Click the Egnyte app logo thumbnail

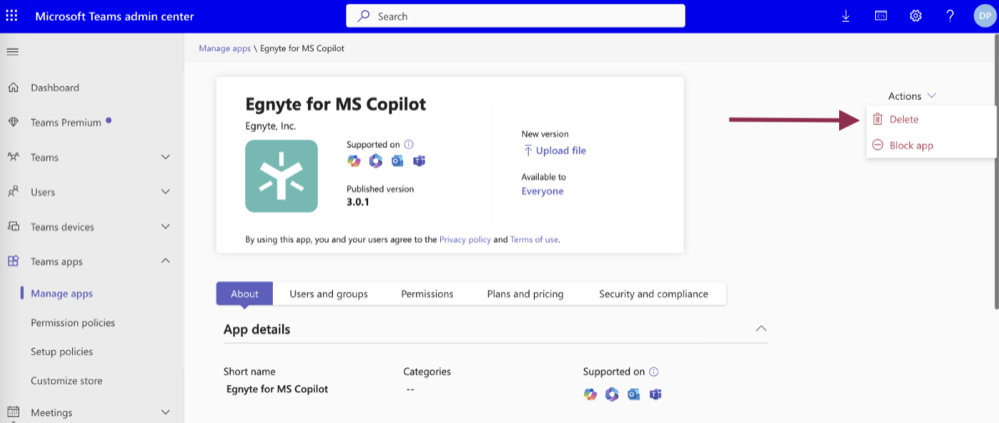coord(281,176)
